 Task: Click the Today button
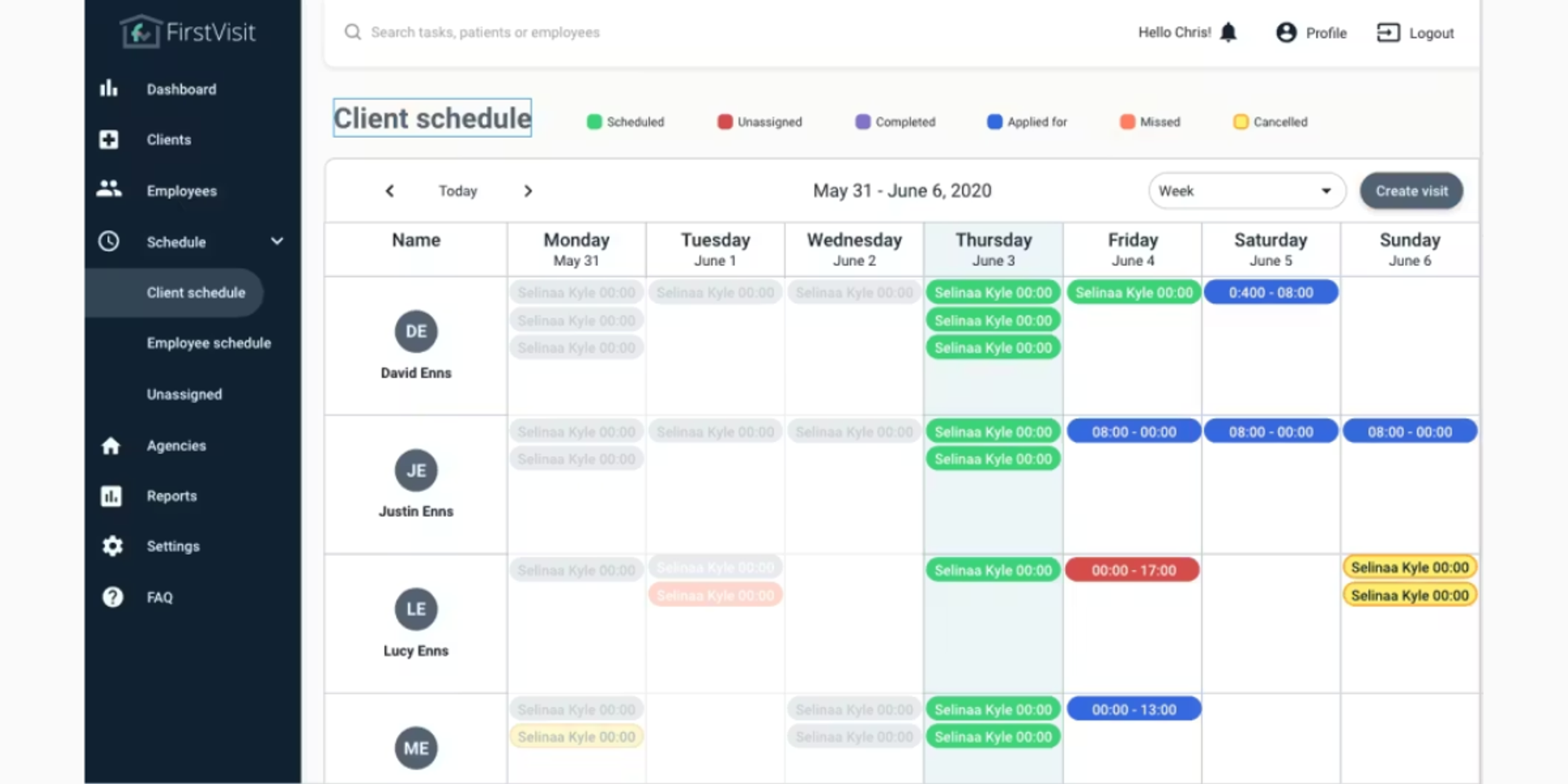(x=458, y=191)
